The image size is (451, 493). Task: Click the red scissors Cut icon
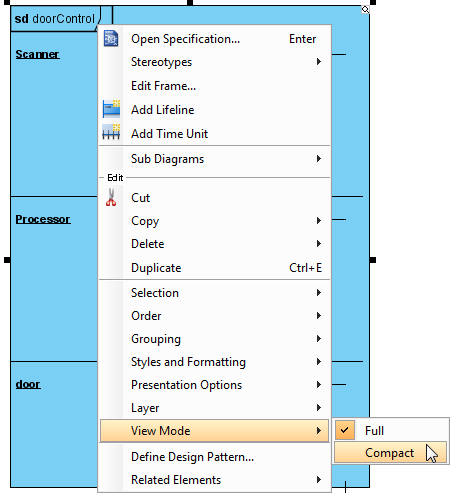[x=111, y=197]
